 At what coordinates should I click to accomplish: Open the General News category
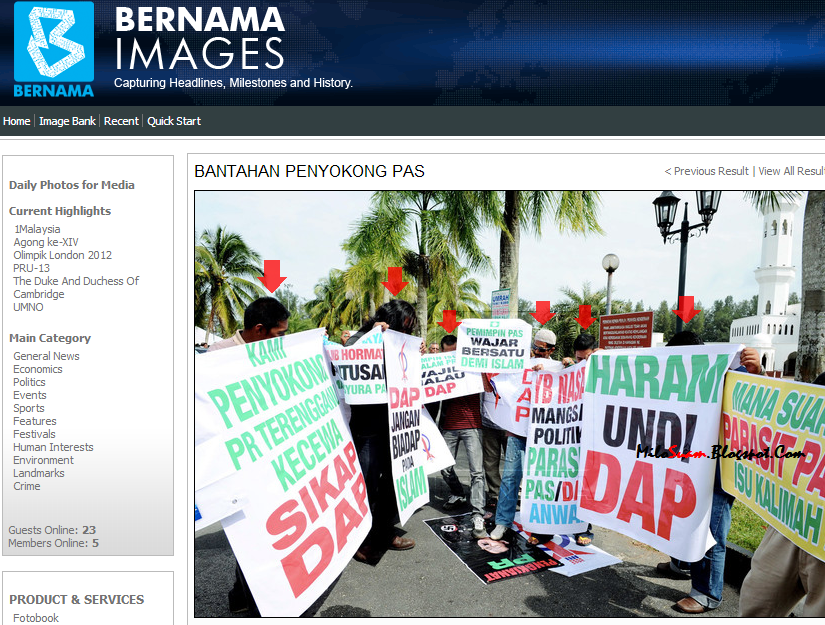pos(46,356)
